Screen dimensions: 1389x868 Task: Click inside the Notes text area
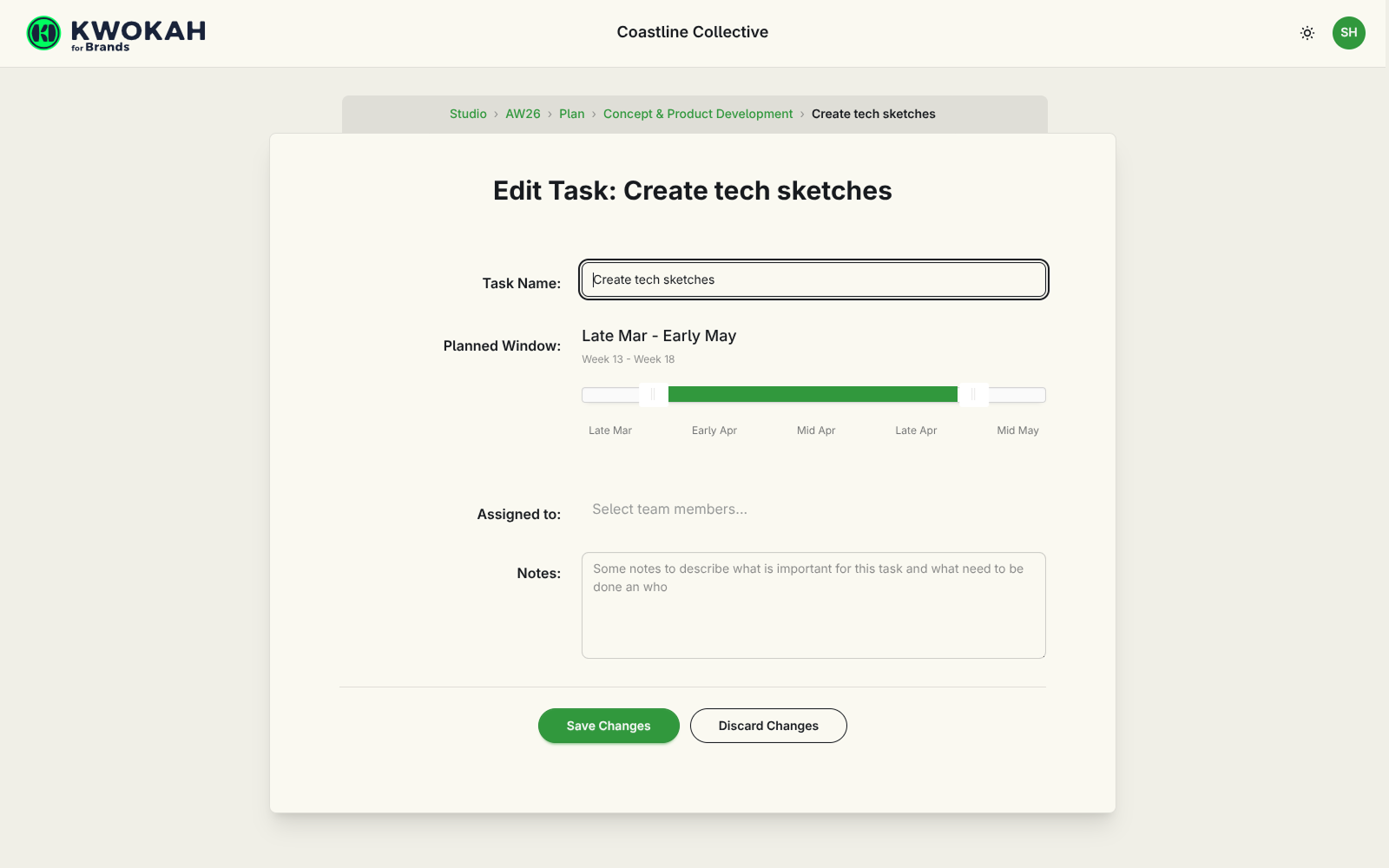point(813,605)
